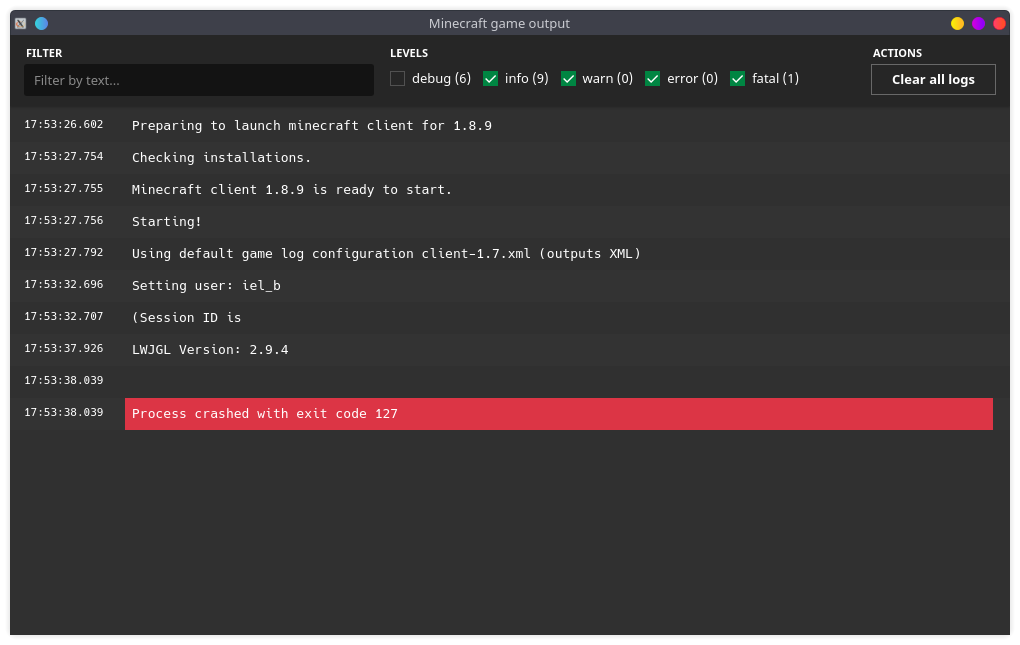Enable the debug (6) level checkbox

[398, 79]
